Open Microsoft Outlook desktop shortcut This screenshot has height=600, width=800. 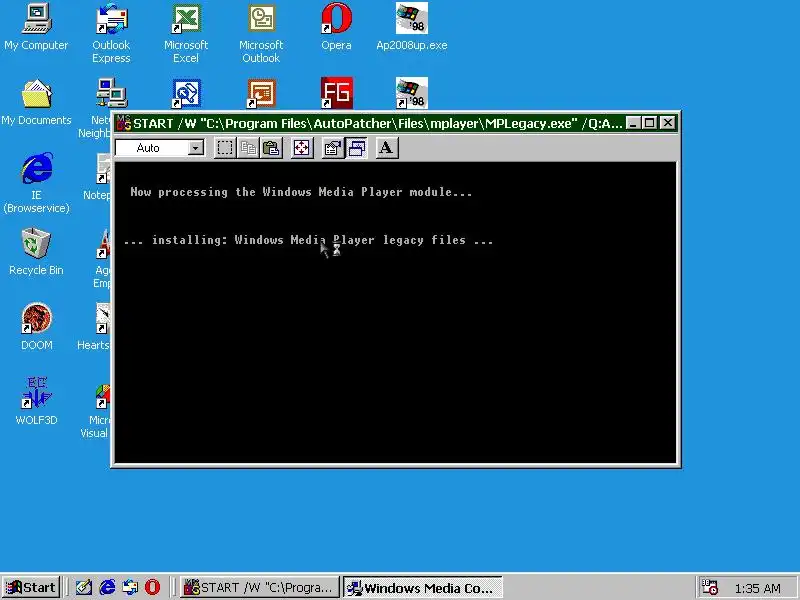coord(261,34)
